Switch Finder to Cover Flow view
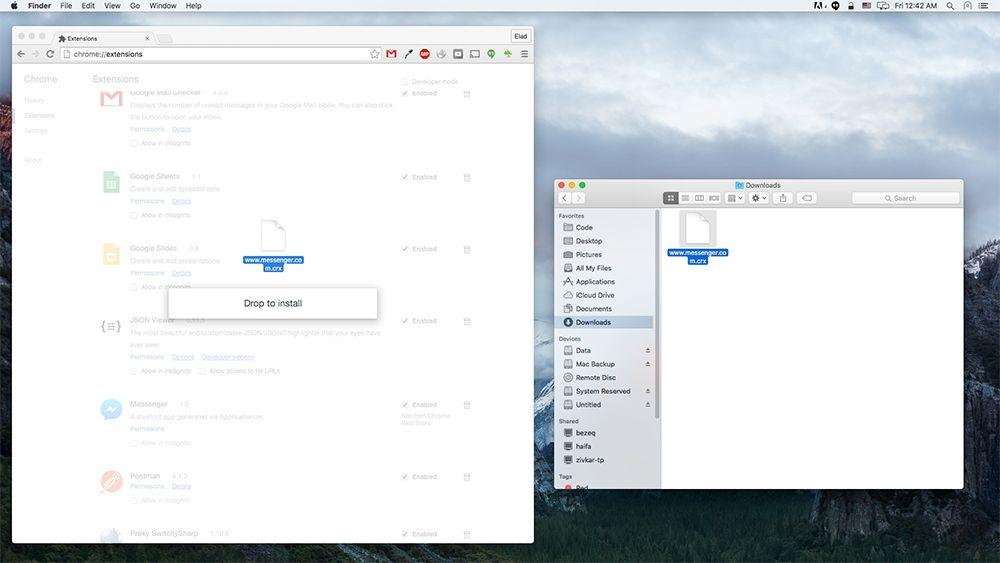 (x=714, y=198)
